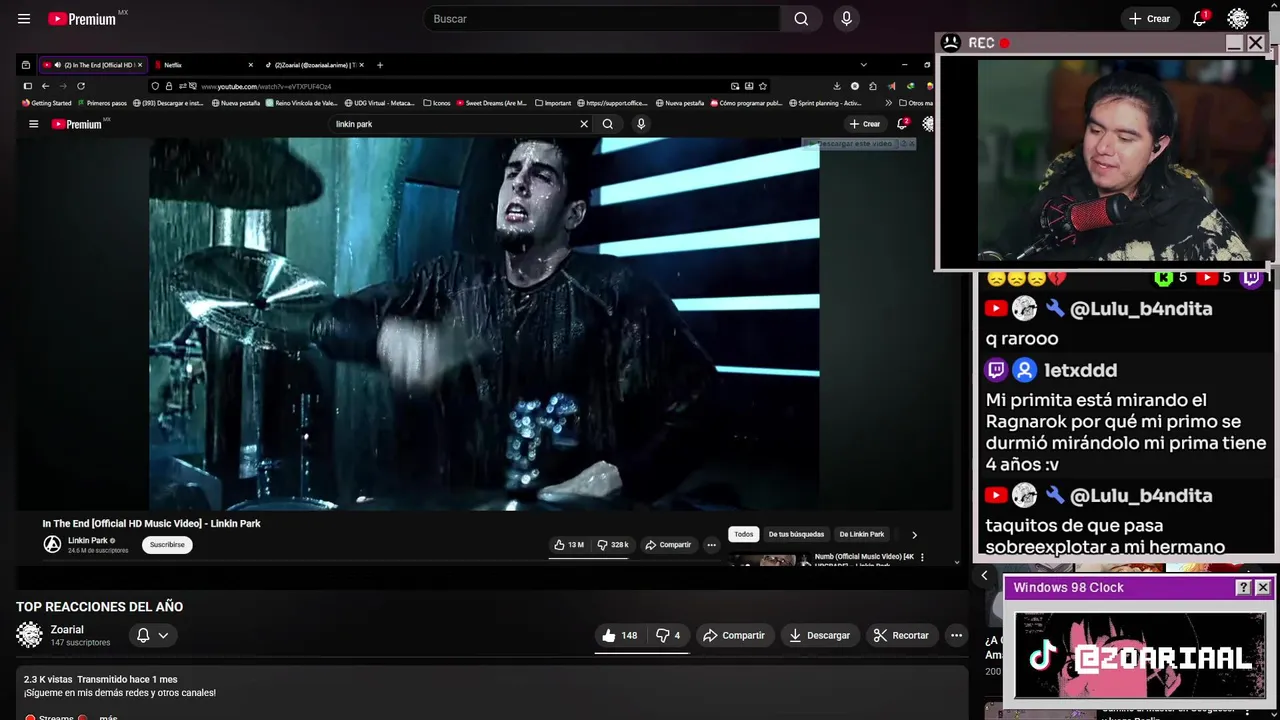Collapse side panel with the left chevron arrow

point(984,575)
